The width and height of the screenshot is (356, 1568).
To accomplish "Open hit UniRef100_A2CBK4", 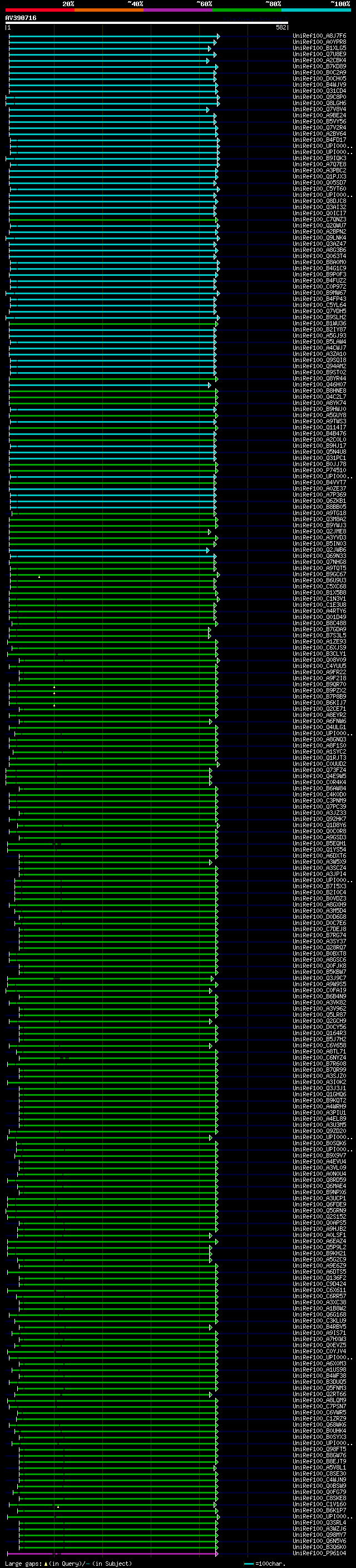I will click(x=319, y=60).
